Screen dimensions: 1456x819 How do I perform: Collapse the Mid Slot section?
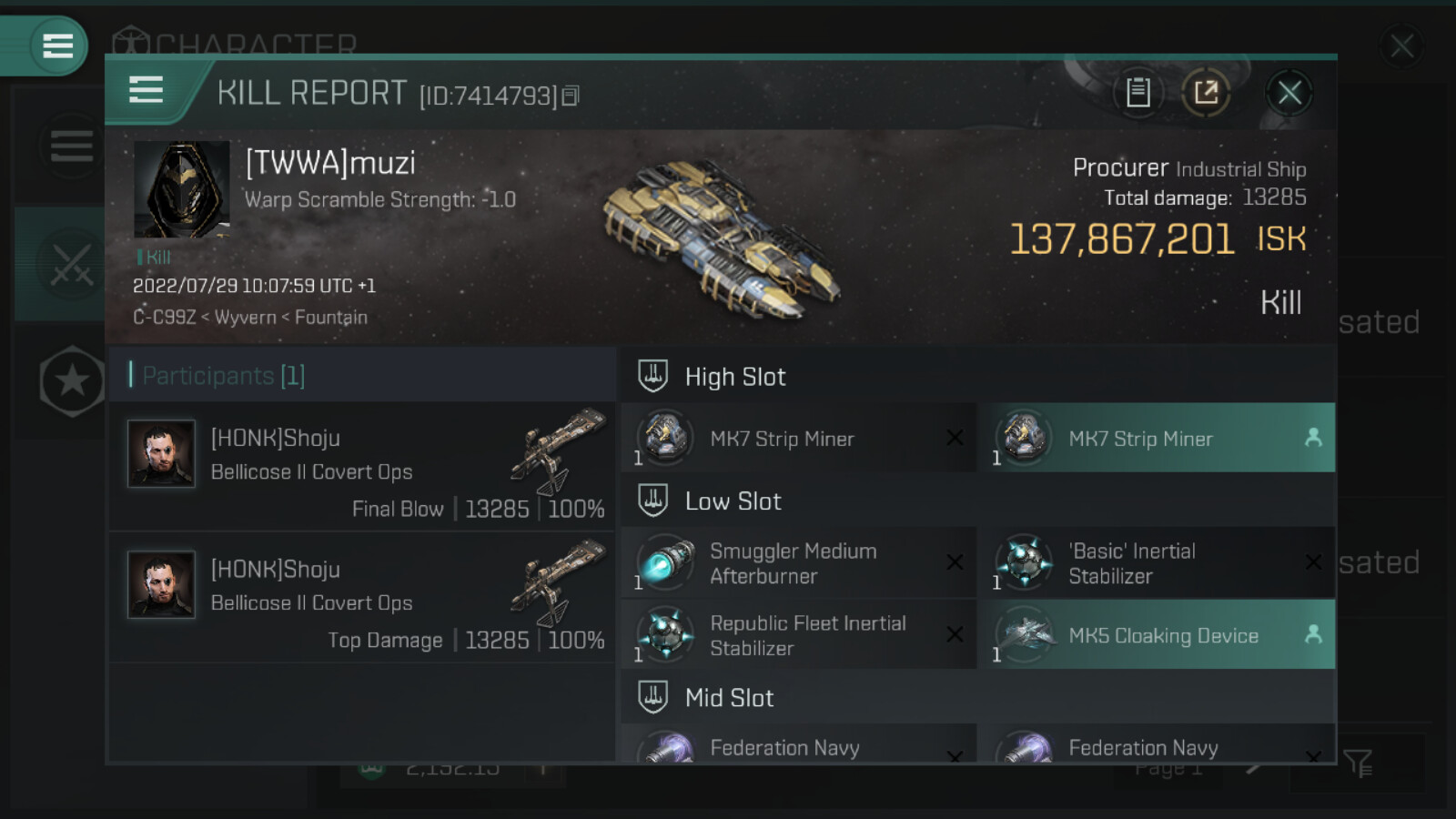[730, 698]
